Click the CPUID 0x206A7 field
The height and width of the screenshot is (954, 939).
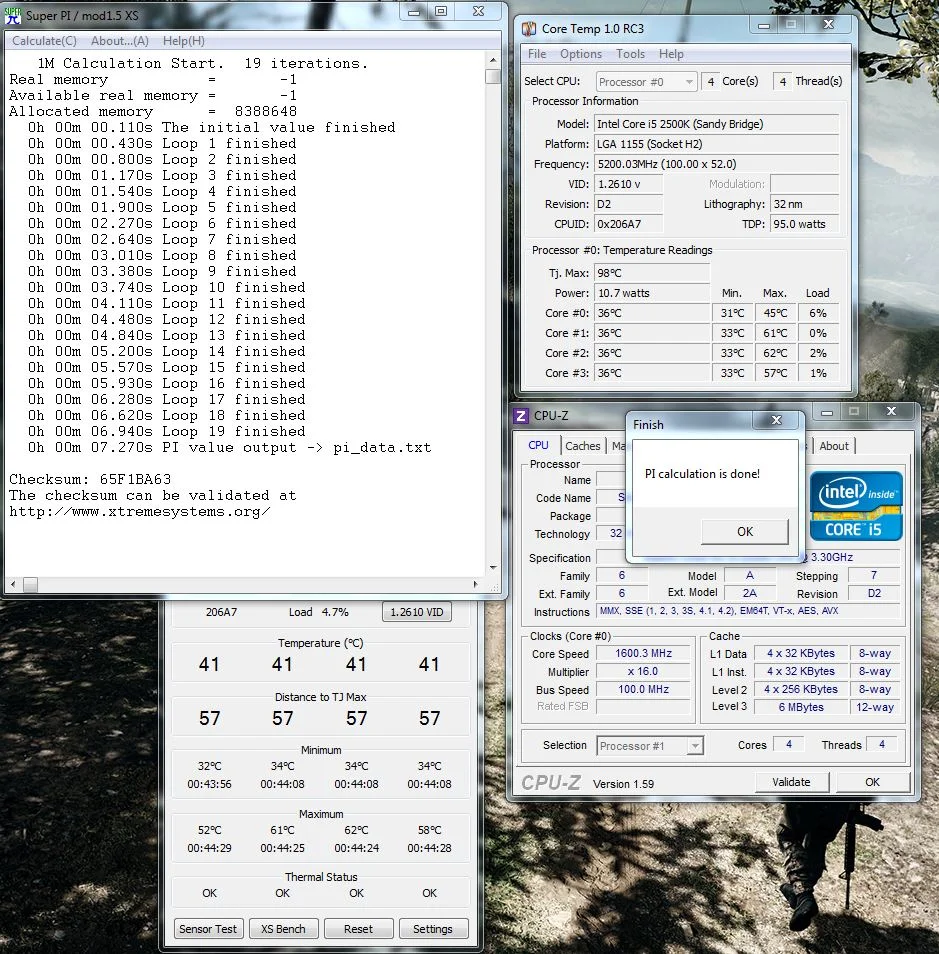628,224
